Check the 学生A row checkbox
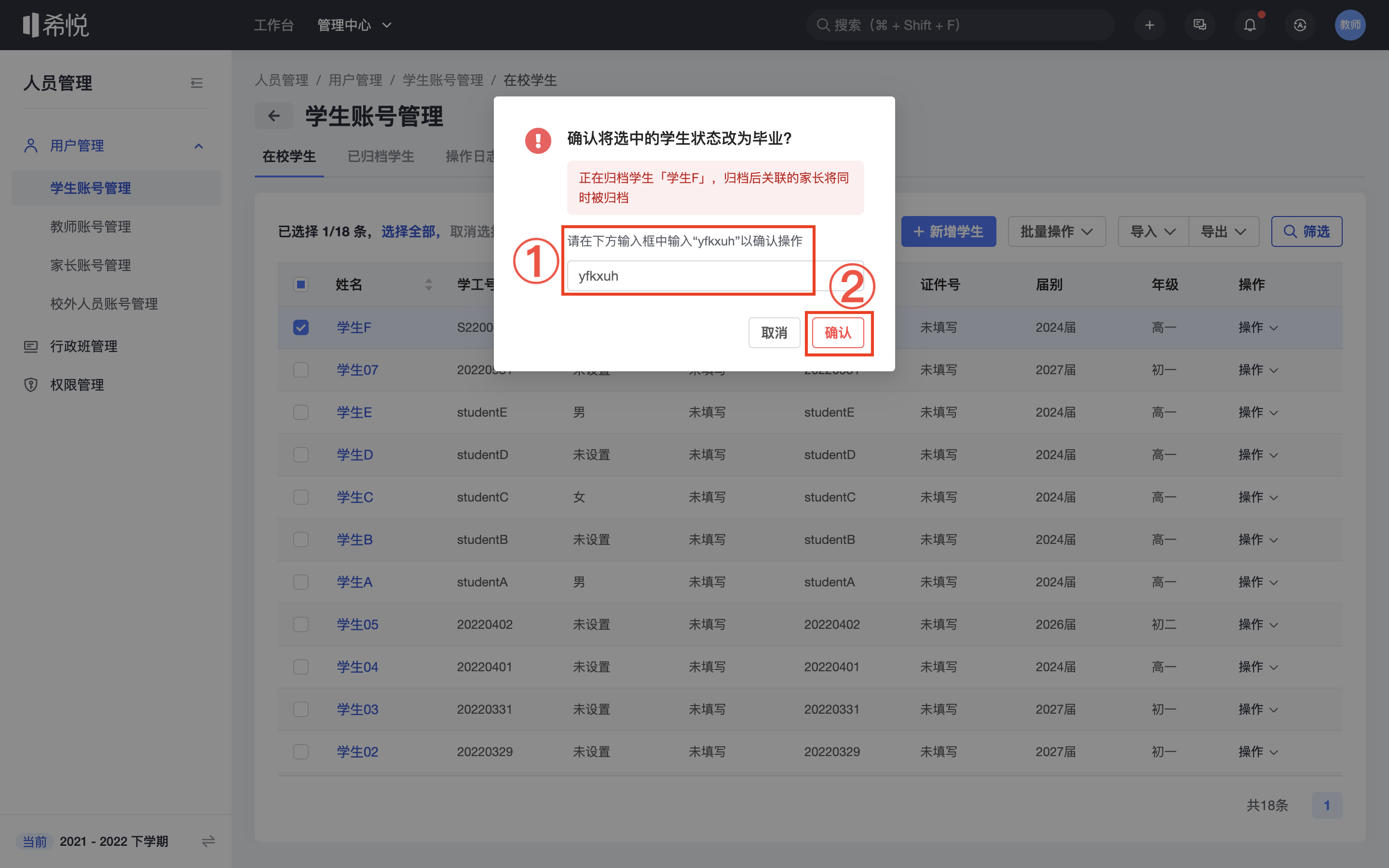 tap(301, 582)
